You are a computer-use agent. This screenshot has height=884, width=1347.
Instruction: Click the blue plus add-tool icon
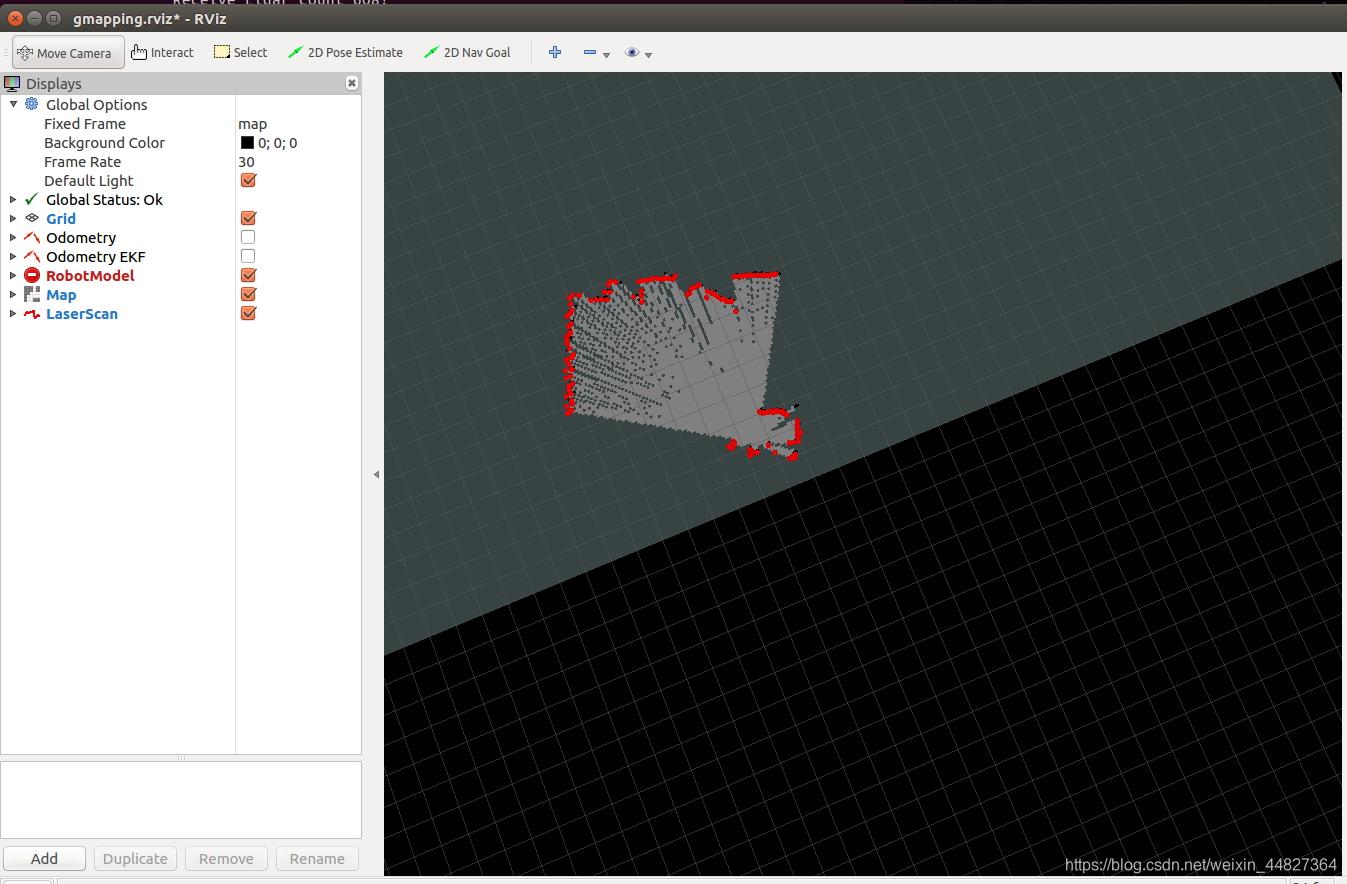[x=555, y=52]
